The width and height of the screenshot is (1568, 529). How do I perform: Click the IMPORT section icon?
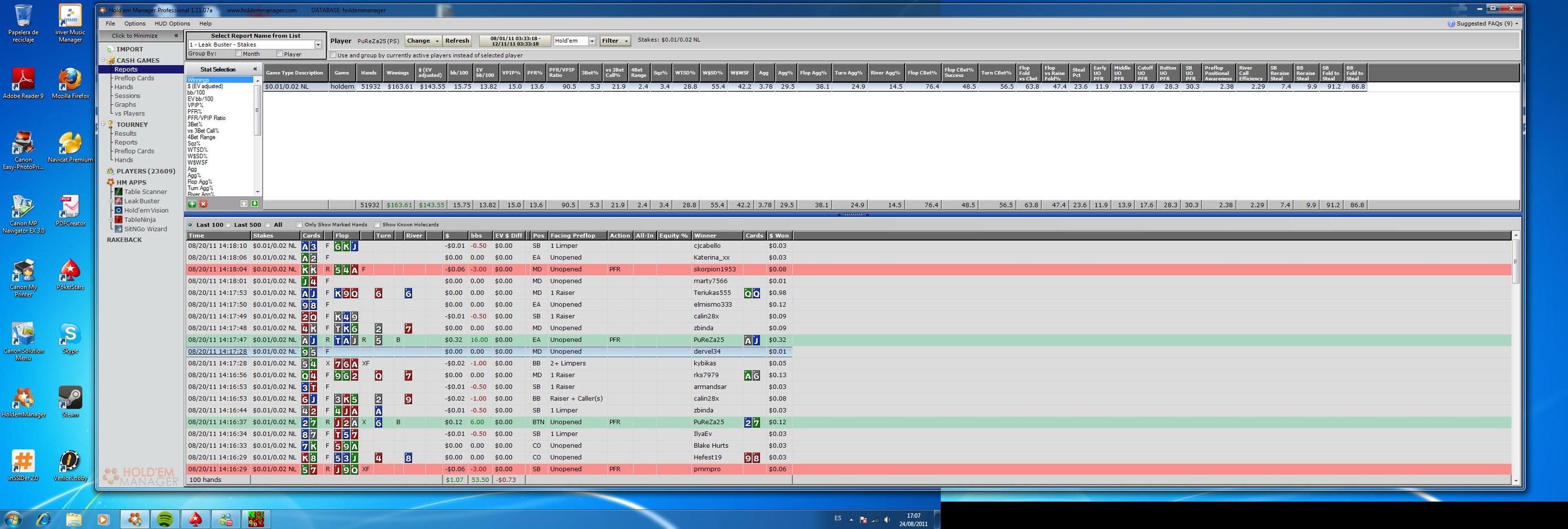(x=110, y=49)
